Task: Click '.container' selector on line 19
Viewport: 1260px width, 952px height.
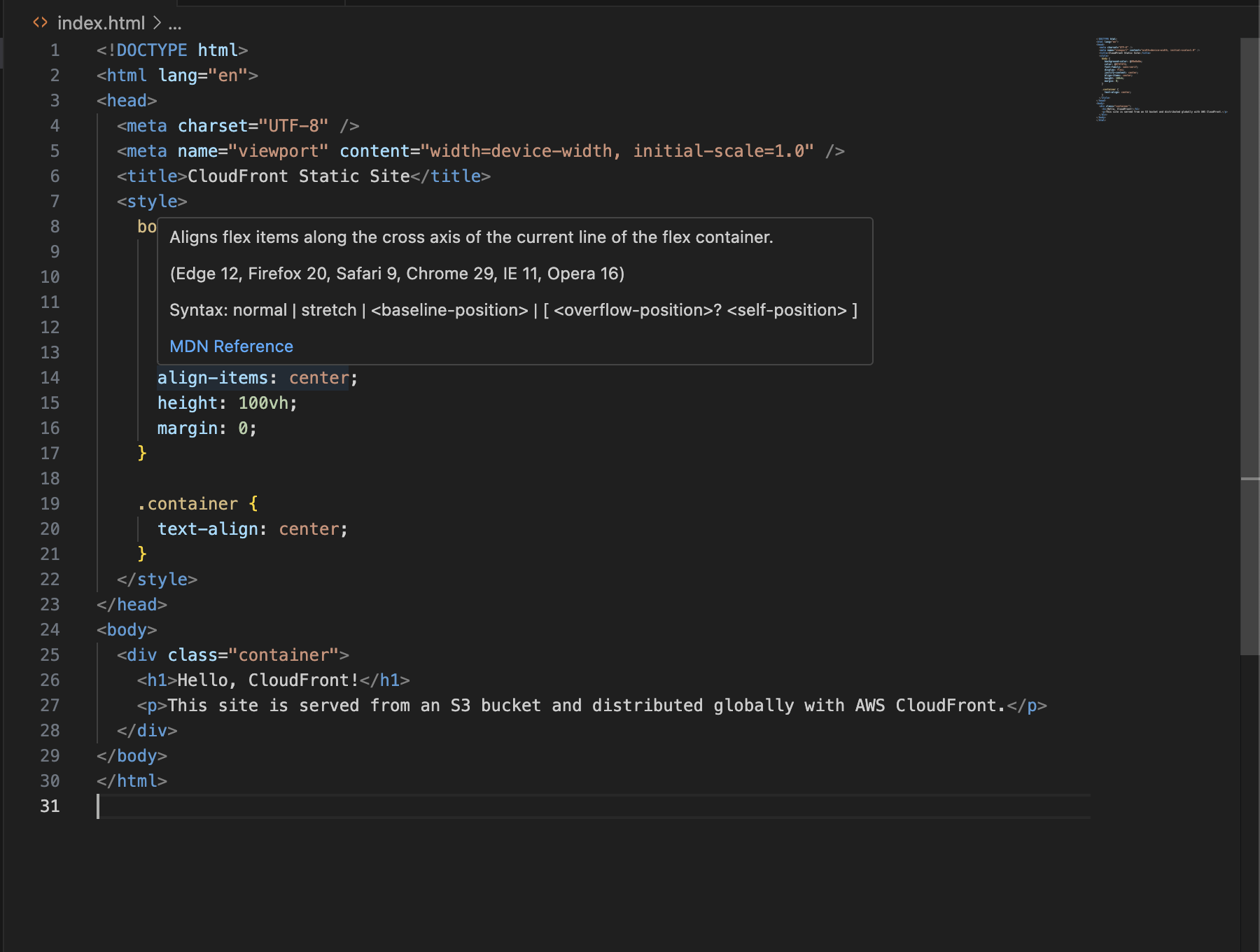Action: [188, 504]
